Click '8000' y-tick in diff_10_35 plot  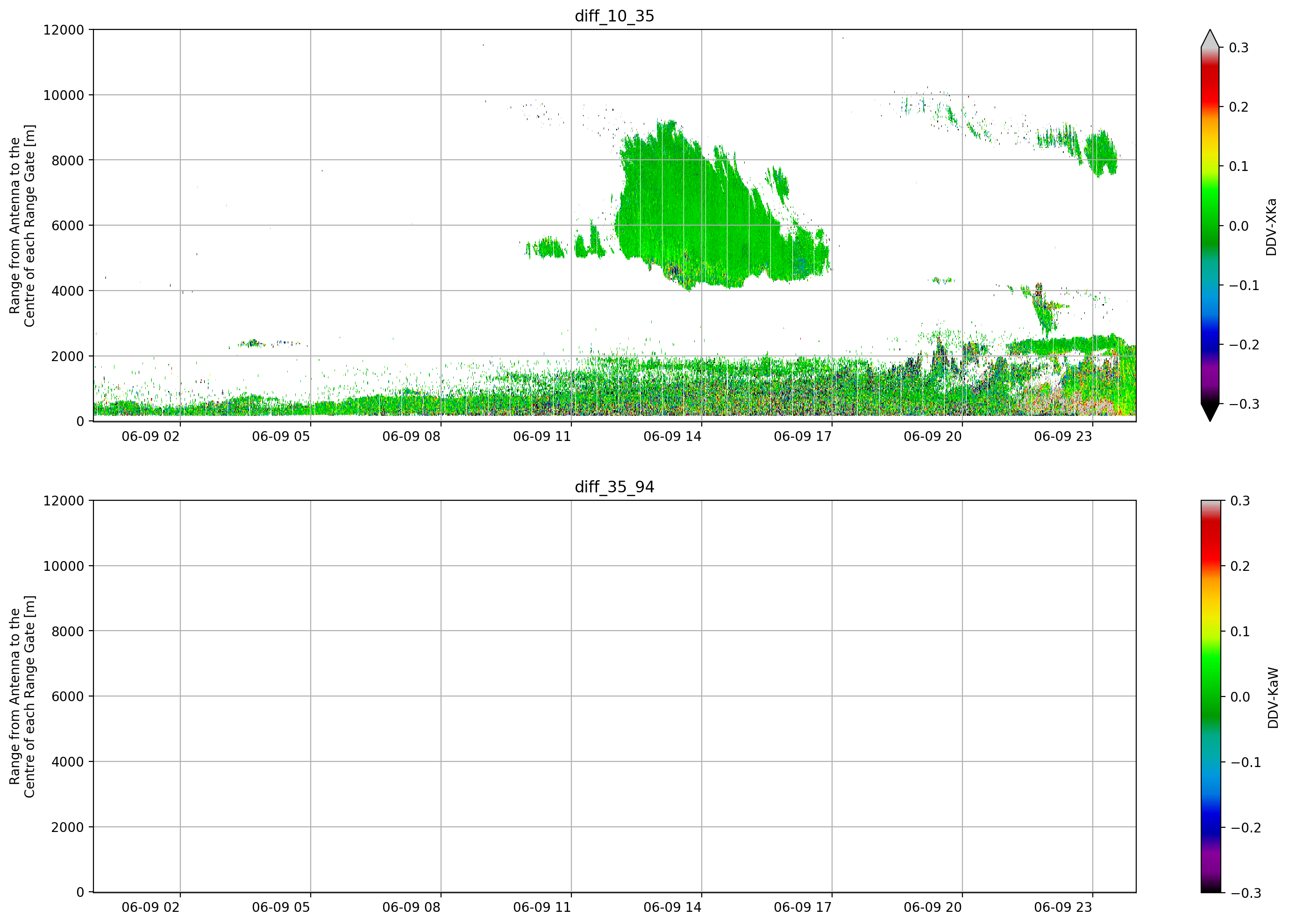point(68,160)
